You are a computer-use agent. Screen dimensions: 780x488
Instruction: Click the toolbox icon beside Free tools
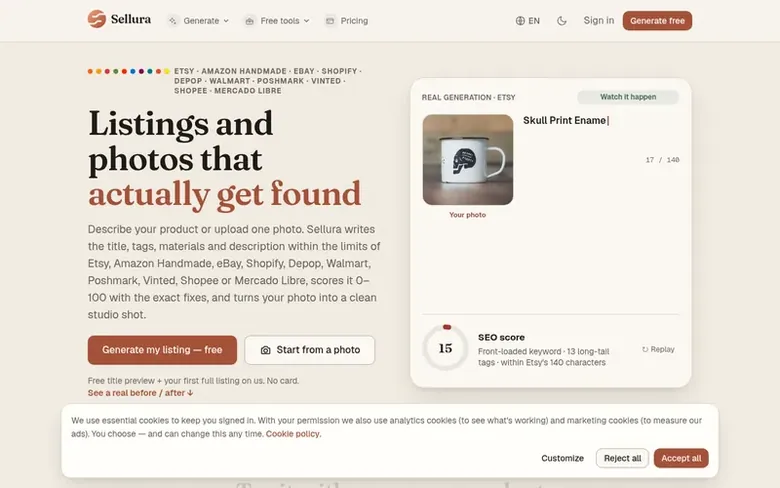[250, 21]
